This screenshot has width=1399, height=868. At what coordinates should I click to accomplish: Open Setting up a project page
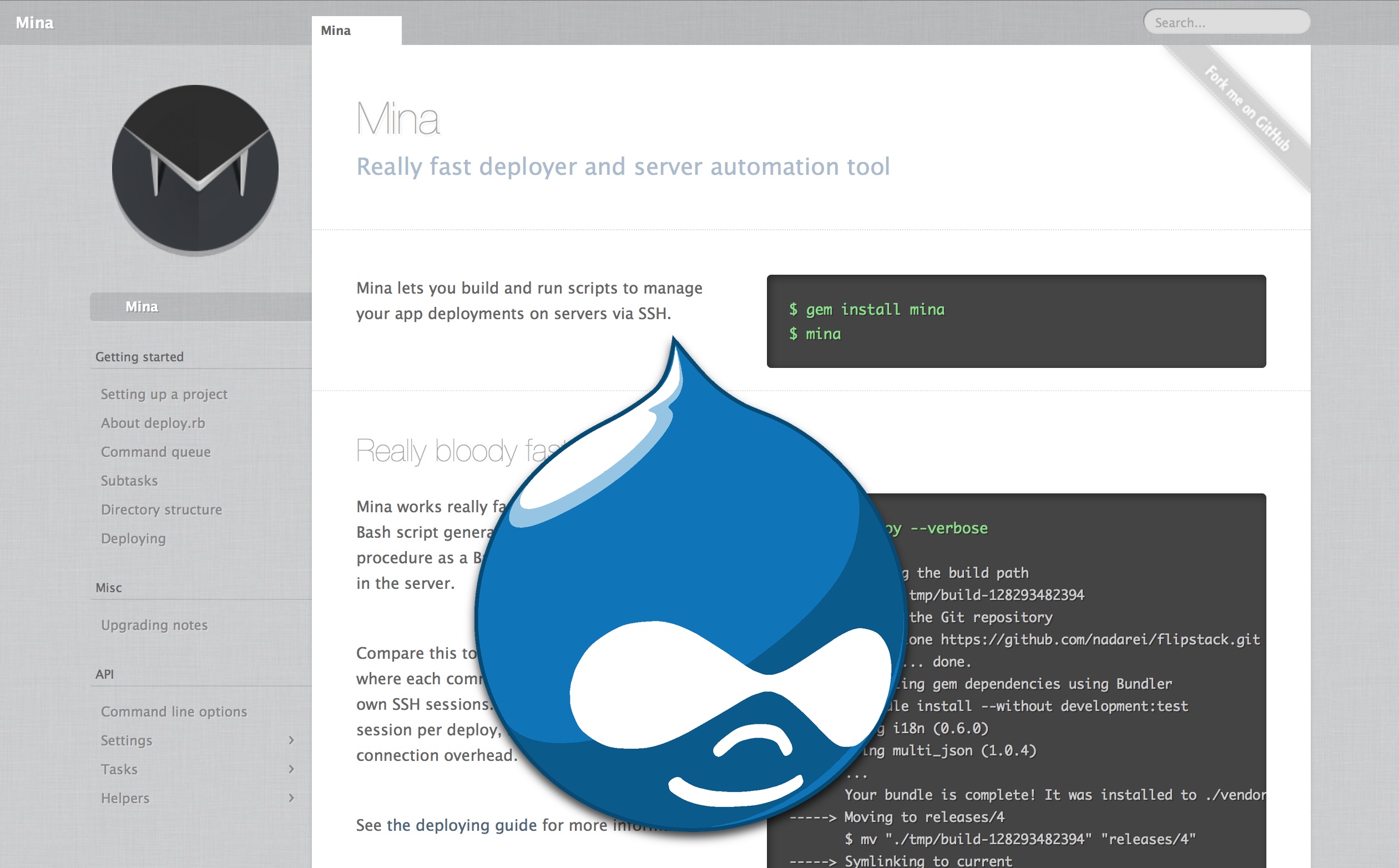pyautogui.click(x=164, y=395)
